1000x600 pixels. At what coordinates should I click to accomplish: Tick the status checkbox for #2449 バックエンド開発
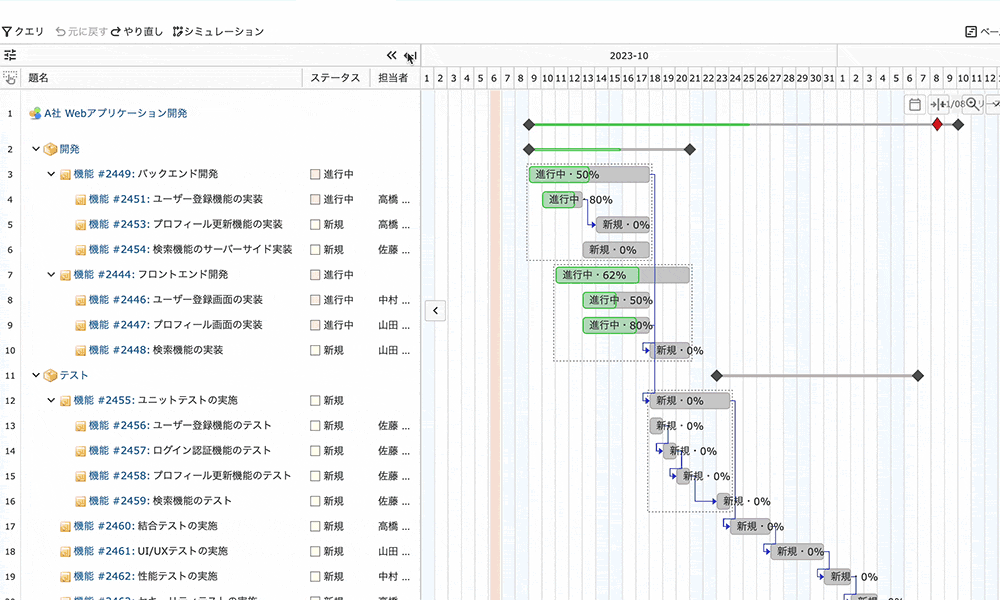(315, 174)
